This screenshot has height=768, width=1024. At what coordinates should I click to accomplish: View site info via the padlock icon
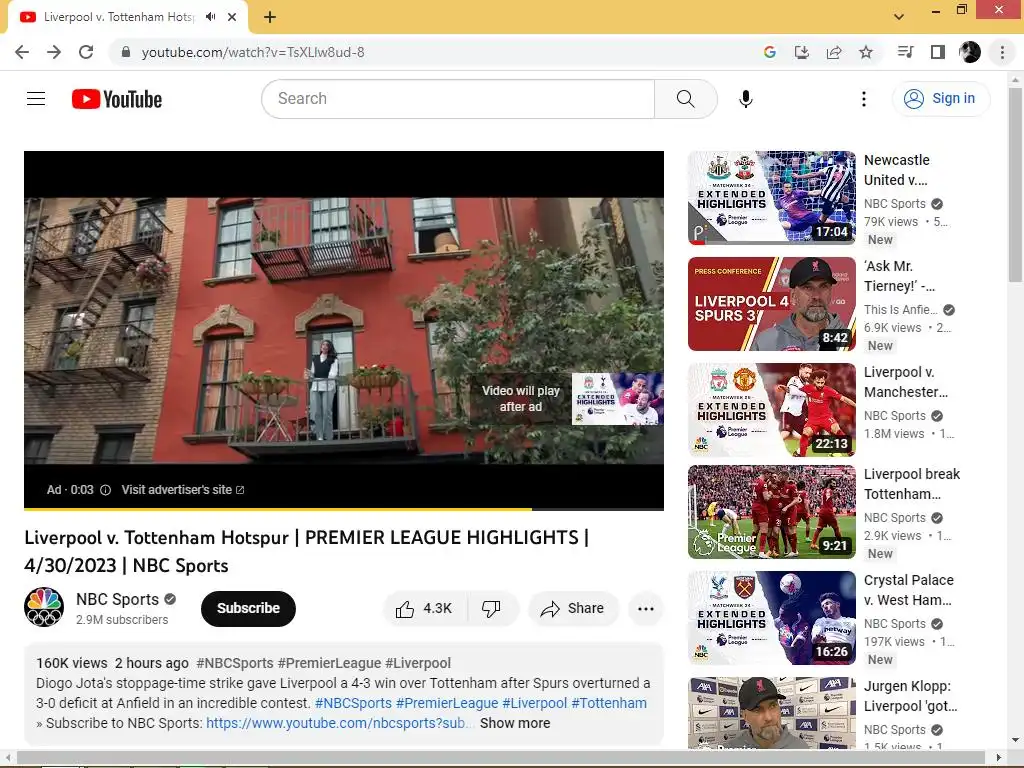click(x=126, y=52)
